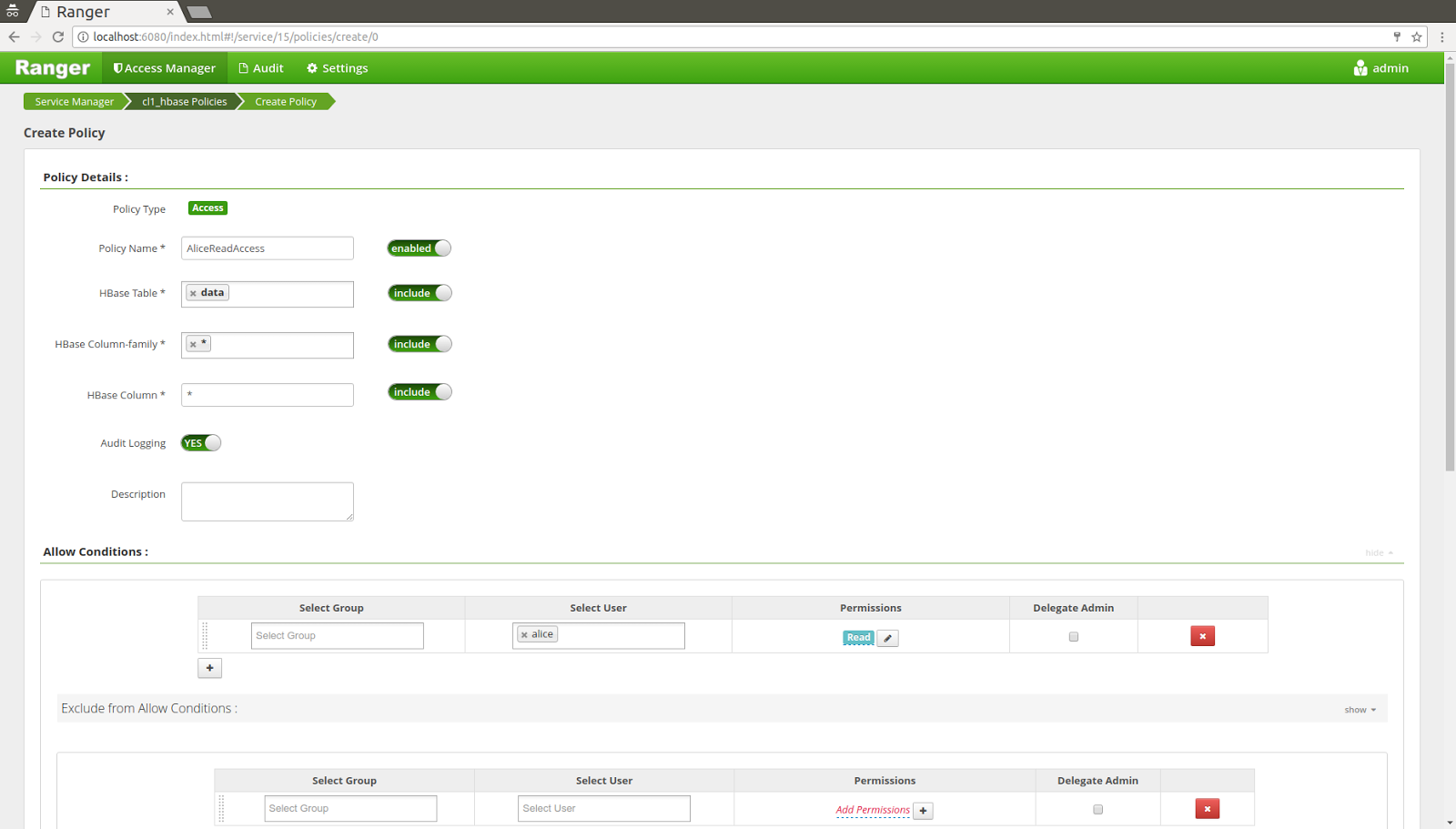Viewport: 1456px width, 829px height.
Task: Edit Read permissions with the pencil icon
Action: click(x=887, y=638)
